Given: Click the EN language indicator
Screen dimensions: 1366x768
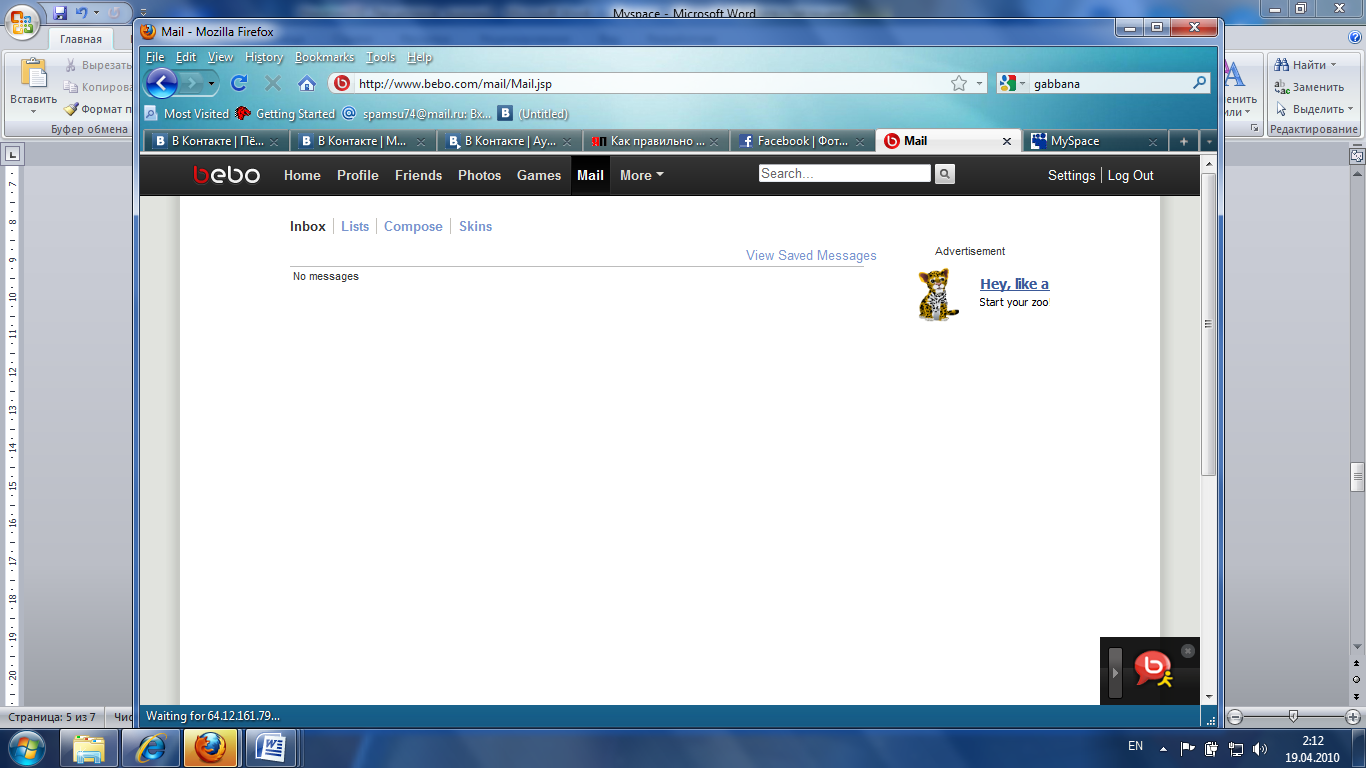Looking at the screenshot, I should pos(1135,746).
